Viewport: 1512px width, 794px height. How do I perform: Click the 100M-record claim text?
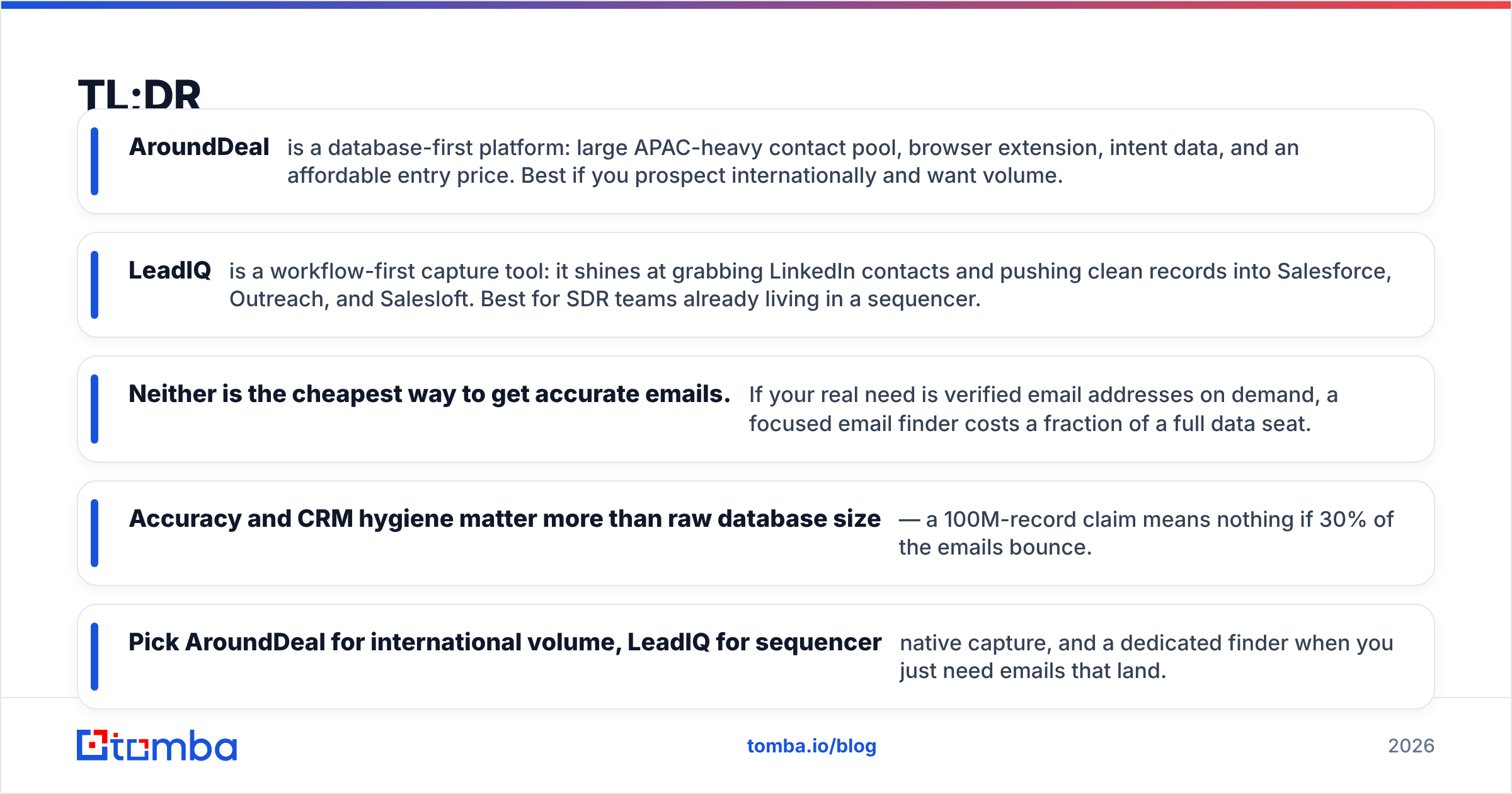coord(1146,533)
